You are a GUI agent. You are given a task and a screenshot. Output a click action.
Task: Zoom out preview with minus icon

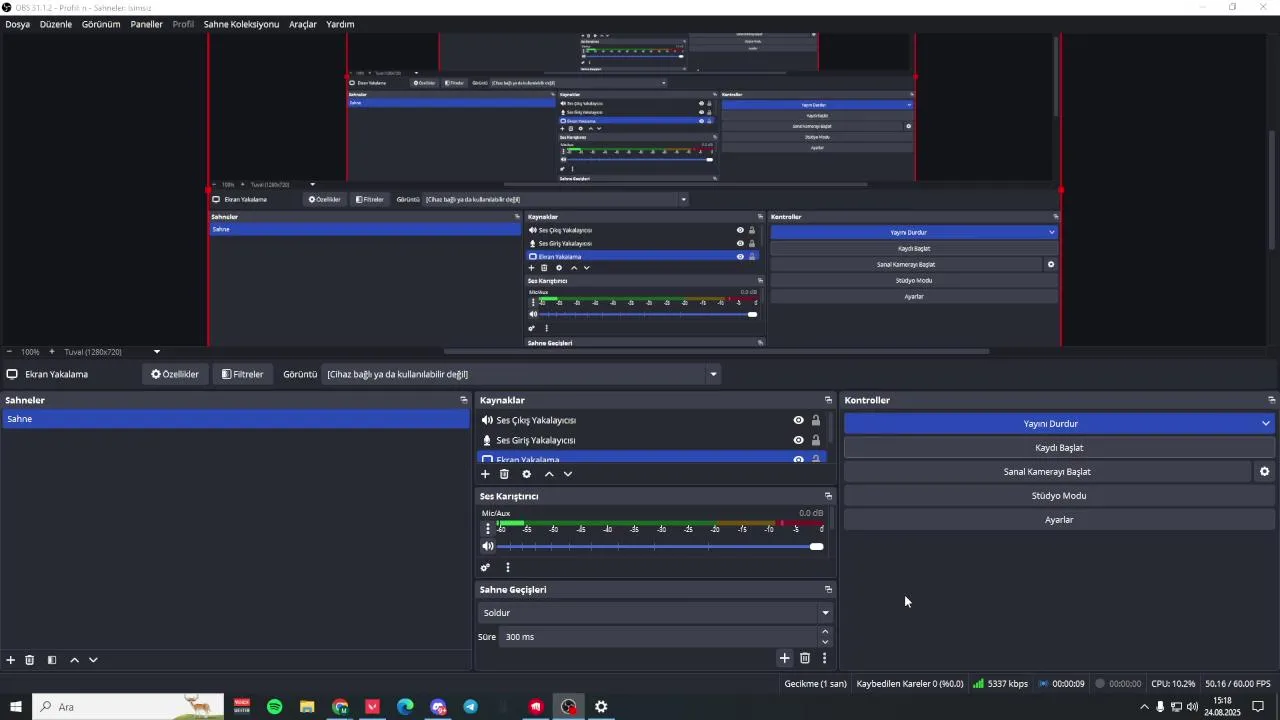pos(9,352)
